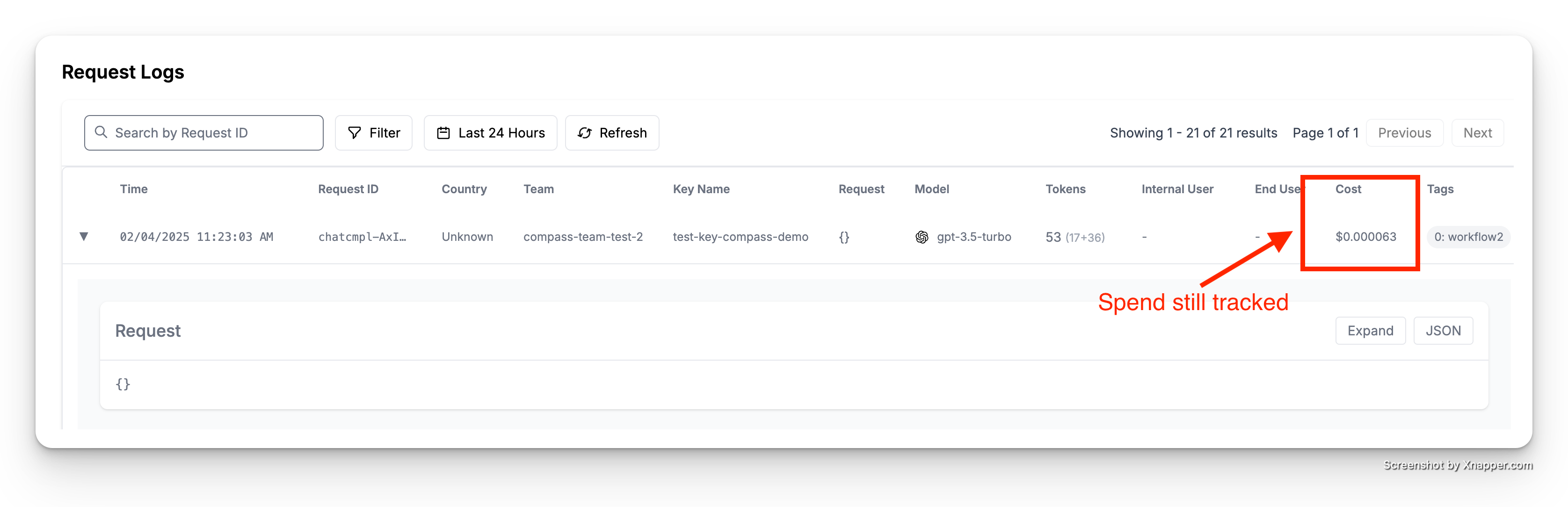Click the Time column header
Image resolution: width=1568 pixels, height=507 pixels.
134,189
